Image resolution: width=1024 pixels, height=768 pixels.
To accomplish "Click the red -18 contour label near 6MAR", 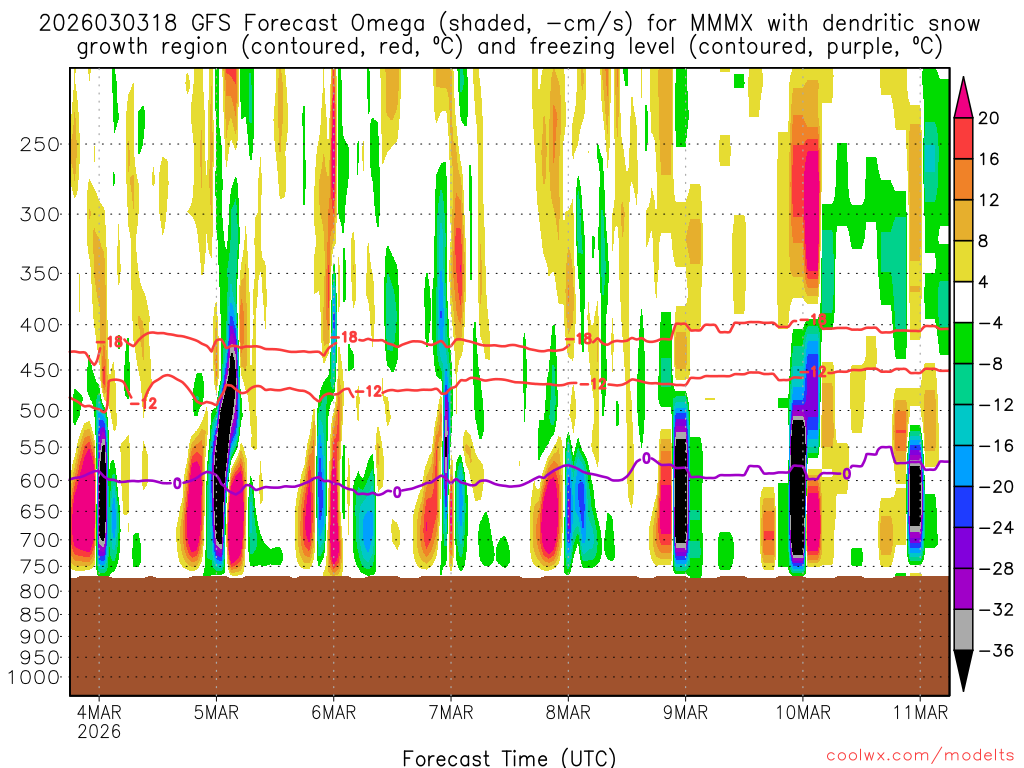I will (346, 338).
